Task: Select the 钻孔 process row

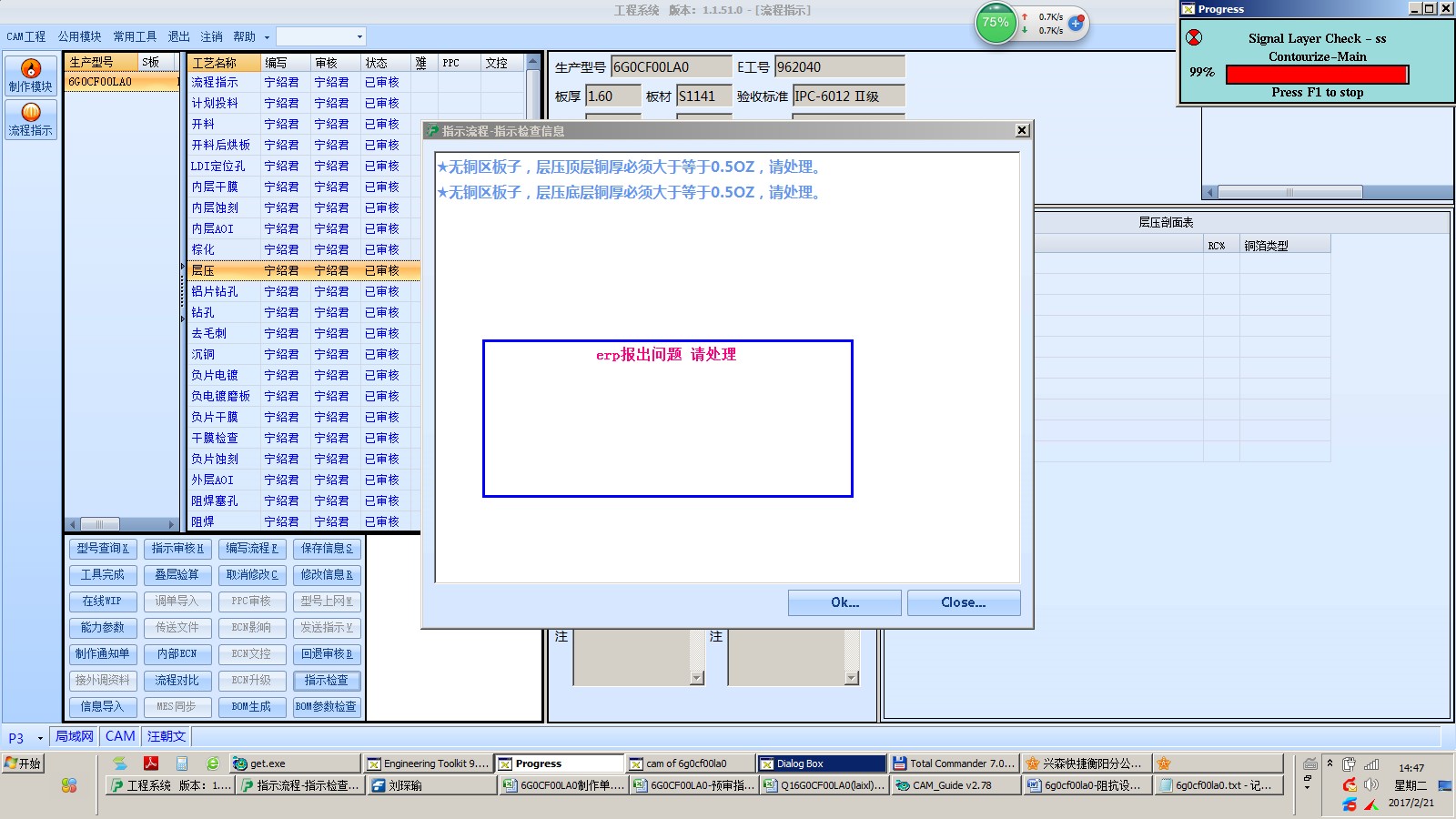Action: (x=304, y=312)
